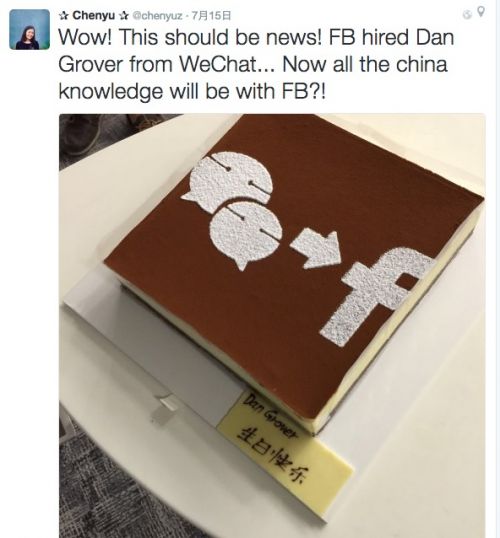Click the globe translate icon
Viewport: 500px width, 538px height.
click(467, 14)
